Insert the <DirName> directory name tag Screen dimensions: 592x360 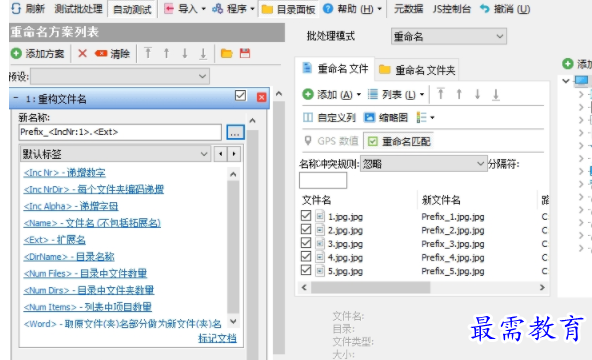point(69,257)
